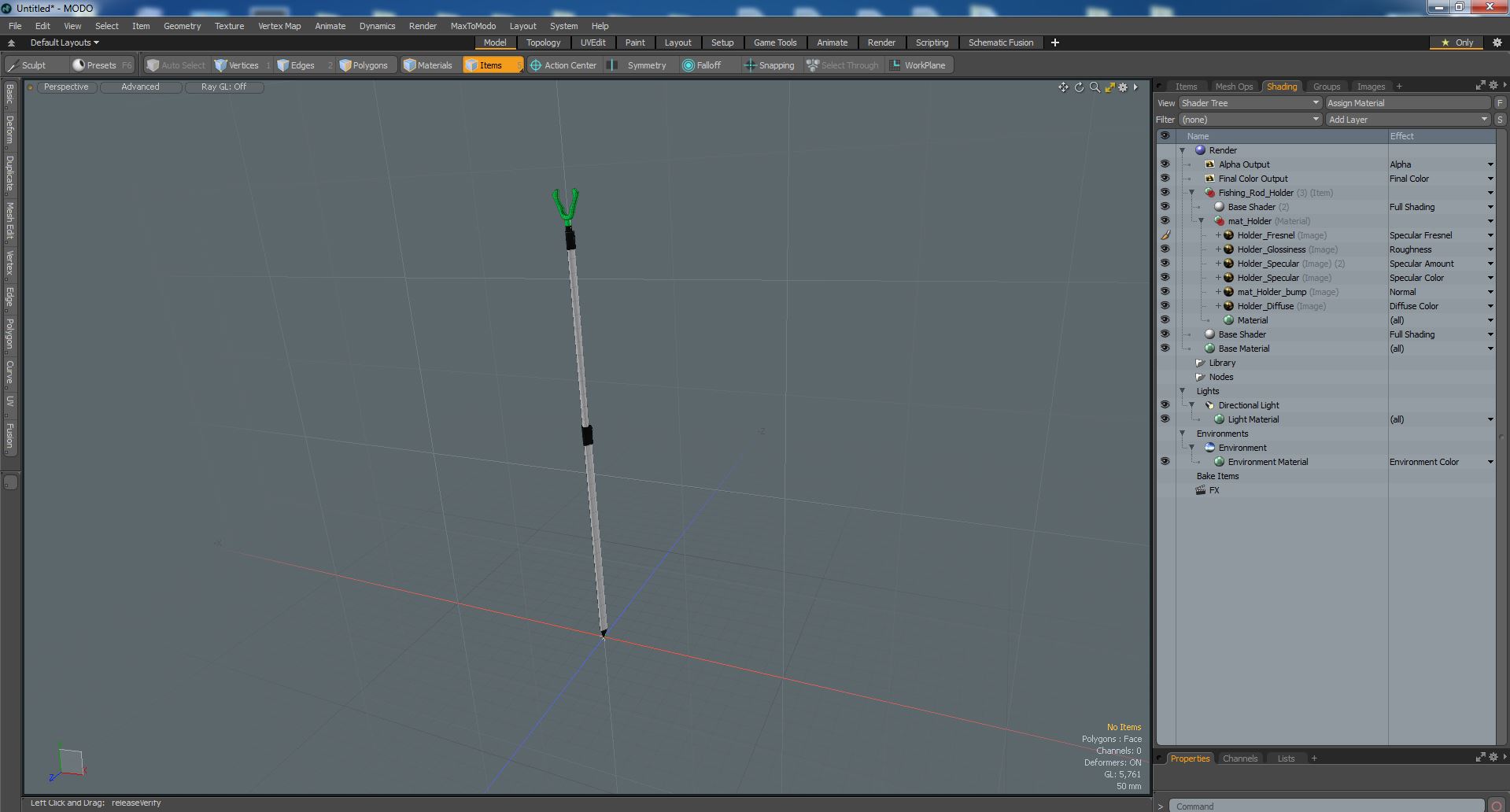
Task: Open Shading panel settings gear
Action: pyautogui.click(x=1493, y=86)
